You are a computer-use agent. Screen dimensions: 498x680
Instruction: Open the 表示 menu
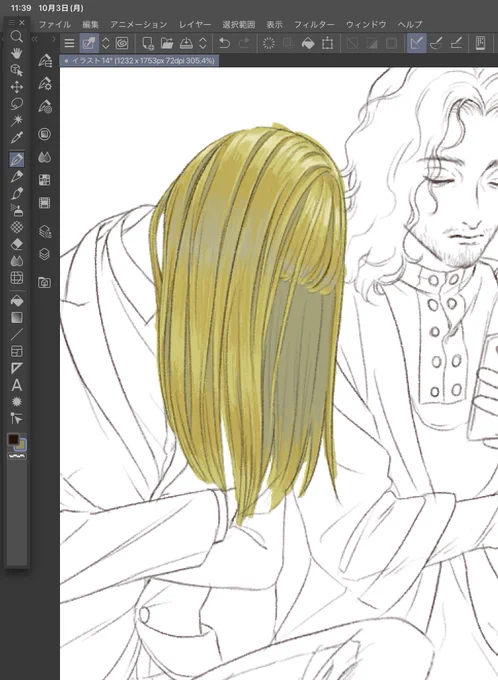point(275,24)
